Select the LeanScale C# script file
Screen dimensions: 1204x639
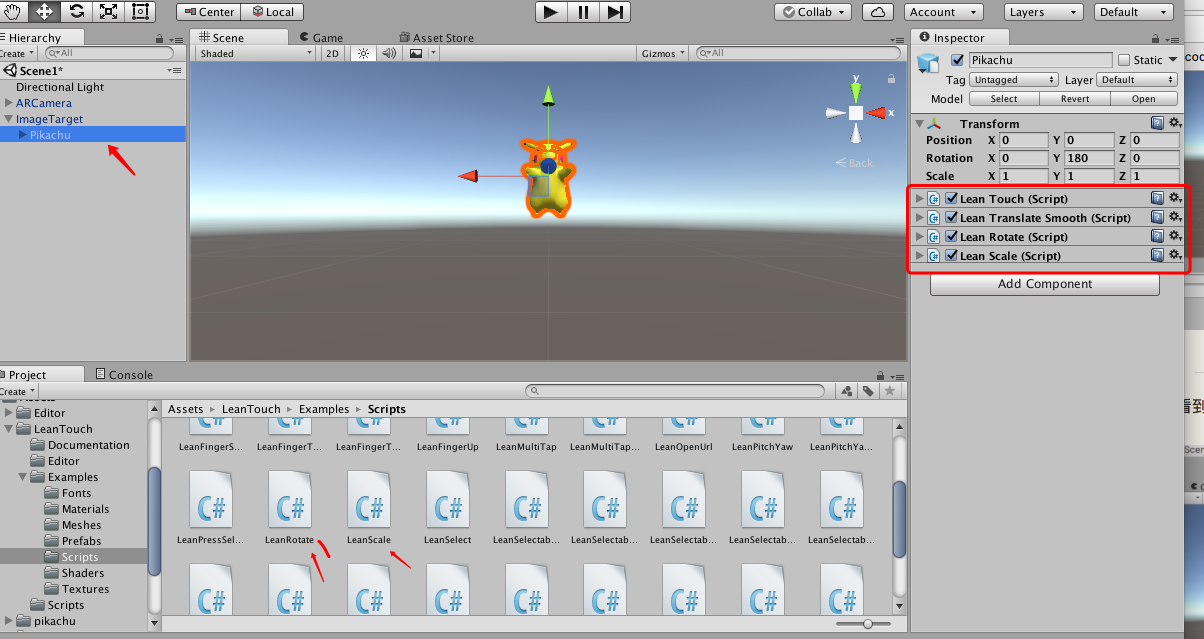[369, 507]
